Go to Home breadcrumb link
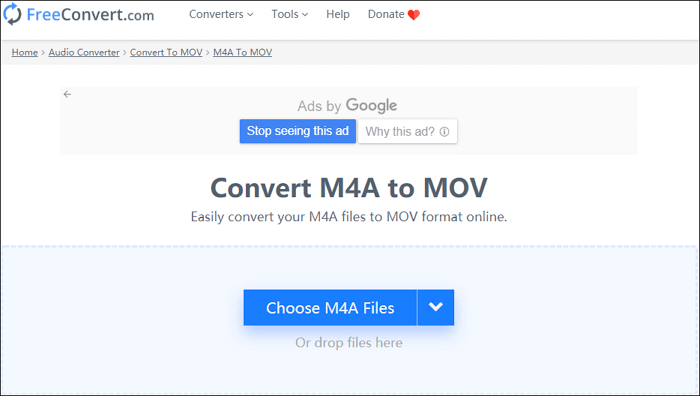This screenshot has height=396, width=700. pyautogui.click(x=25, y=52)
